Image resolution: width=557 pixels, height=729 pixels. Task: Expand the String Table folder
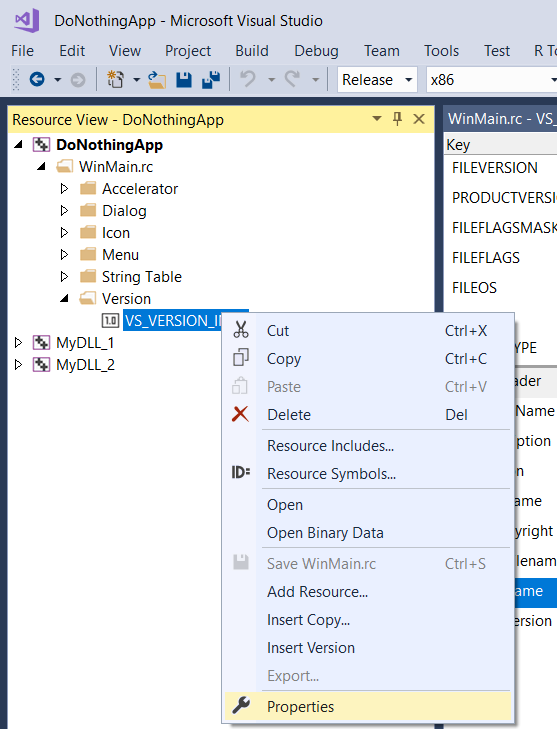[x=64, y=277]
